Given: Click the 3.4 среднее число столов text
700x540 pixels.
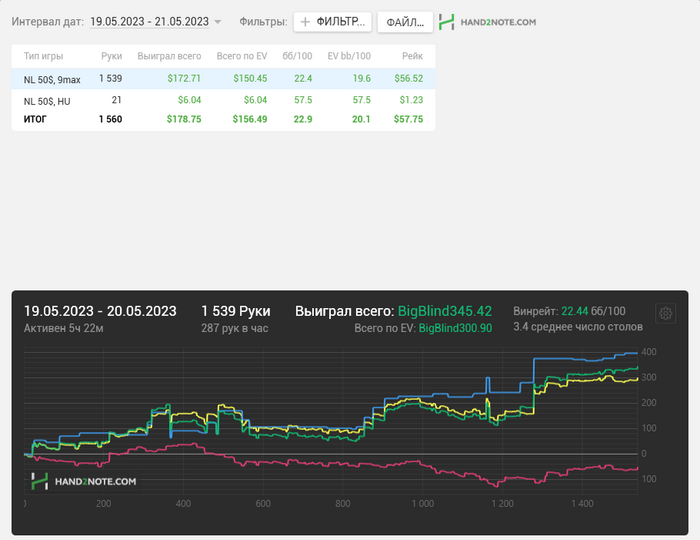Looking at the screenshot, I should tap(578, 327).
